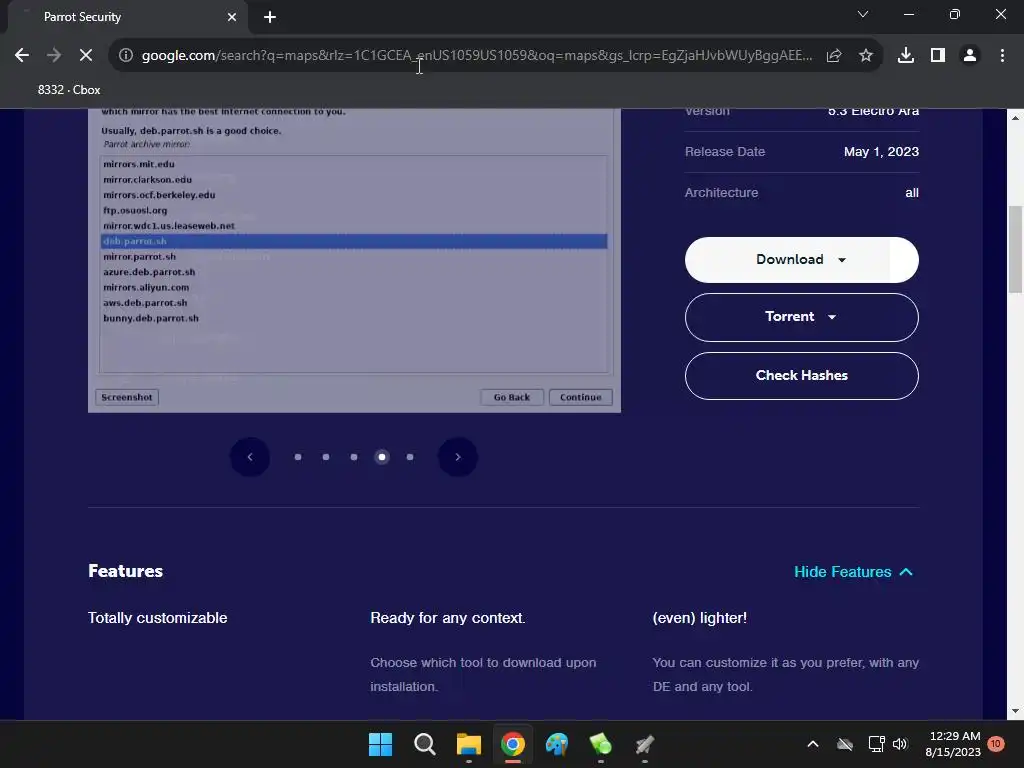Click the '(even) lighter!' heading
The height and width of the screenshot is (768, 1024).
pyautogui.click(x=699, y=618)
